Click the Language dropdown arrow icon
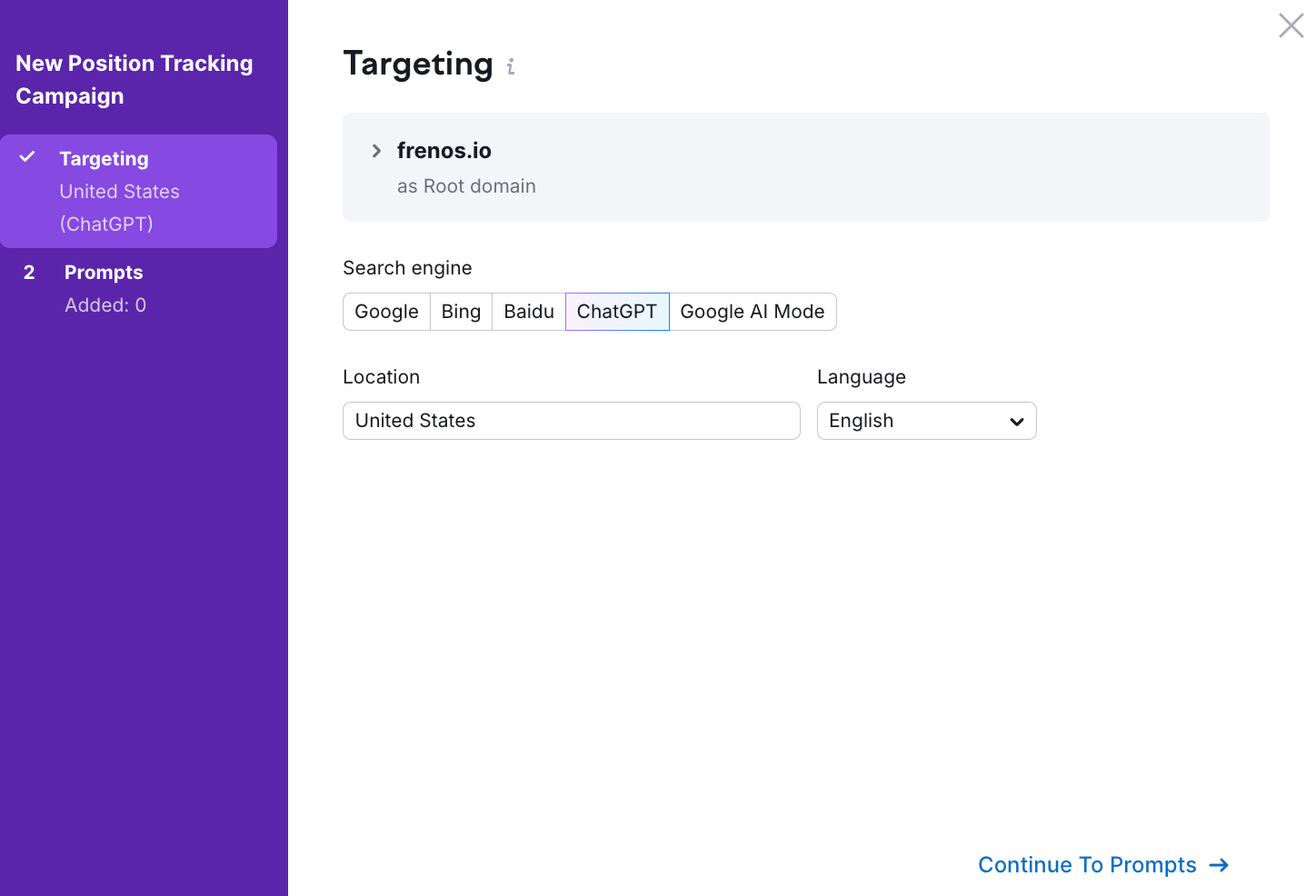This screenshot has height=896, width=1316. pyautogui.click(x=1015, y=421)
